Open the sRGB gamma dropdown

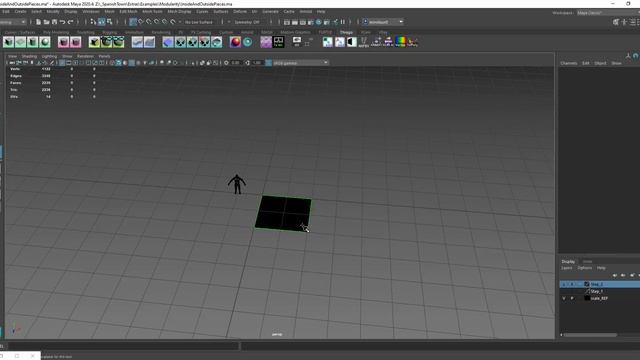tap(300, 63)
